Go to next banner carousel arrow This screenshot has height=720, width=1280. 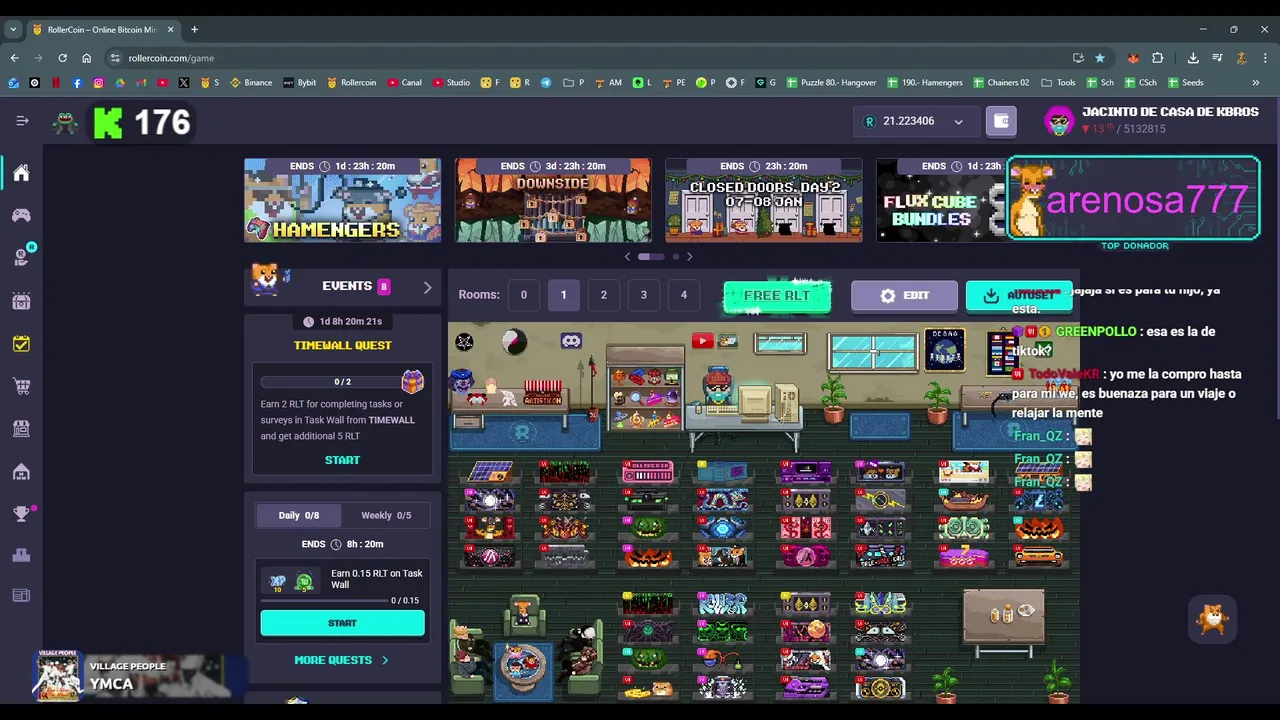pos(689,257)
